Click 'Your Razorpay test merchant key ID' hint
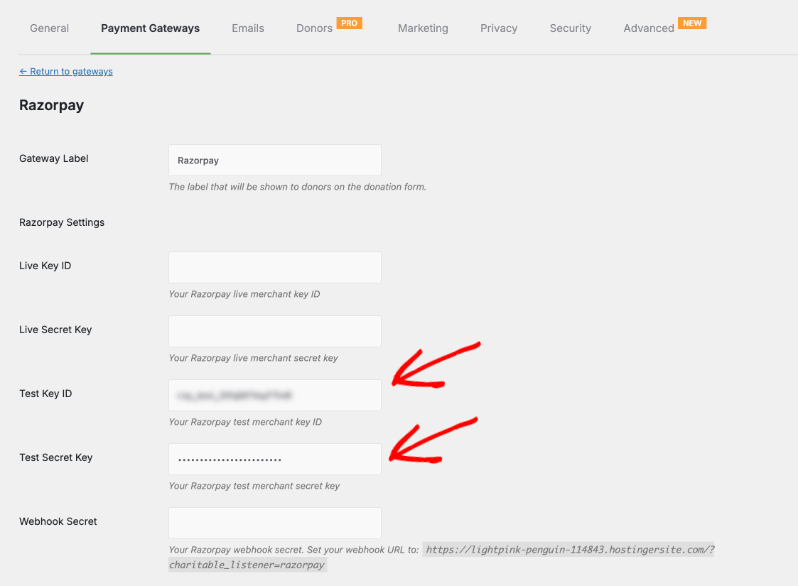 tap(245, 422)
